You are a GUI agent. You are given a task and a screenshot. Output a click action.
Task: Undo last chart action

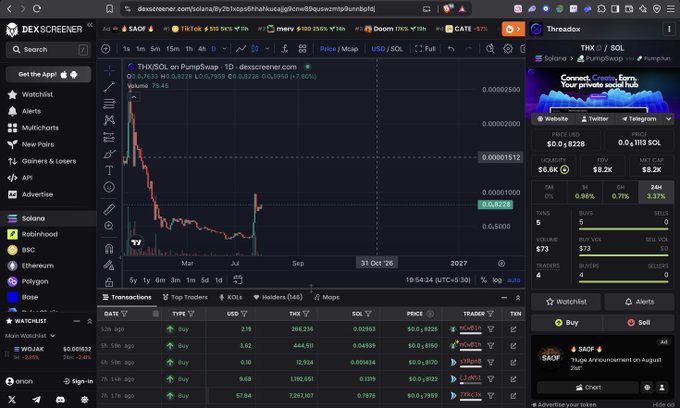tap(451, 49)
